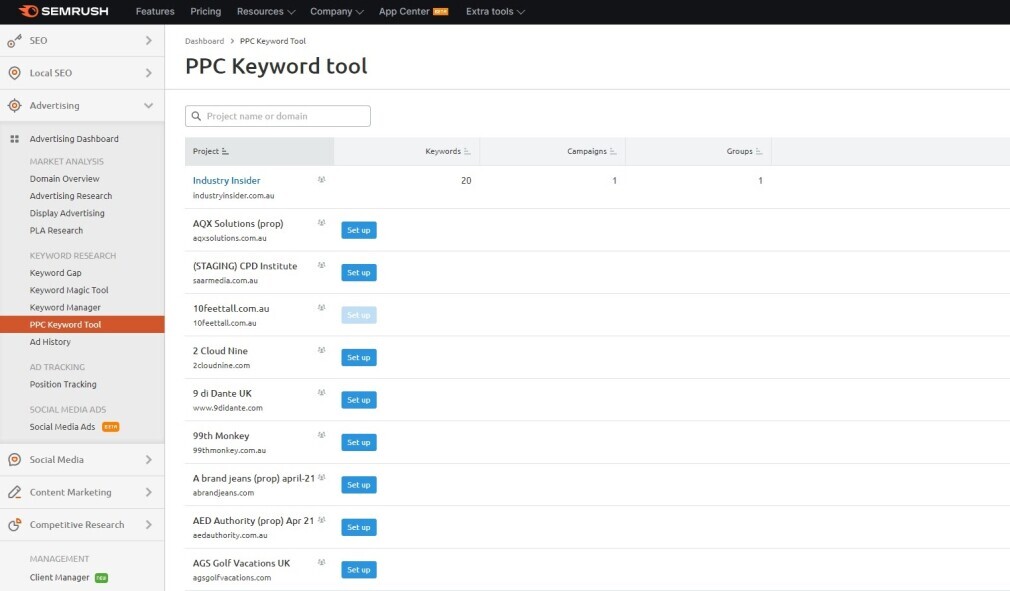Click Set up for A brand jeans
Viewport: 1010px width, 591px height.
(x=359, y=485)
